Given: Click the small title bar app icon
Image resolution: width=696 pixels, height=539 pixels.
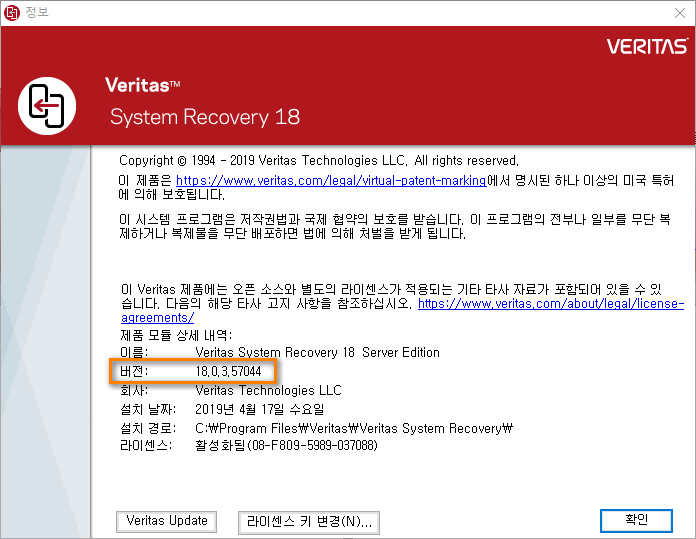Looking at the screenshot, I should click(x=12, y=12).
